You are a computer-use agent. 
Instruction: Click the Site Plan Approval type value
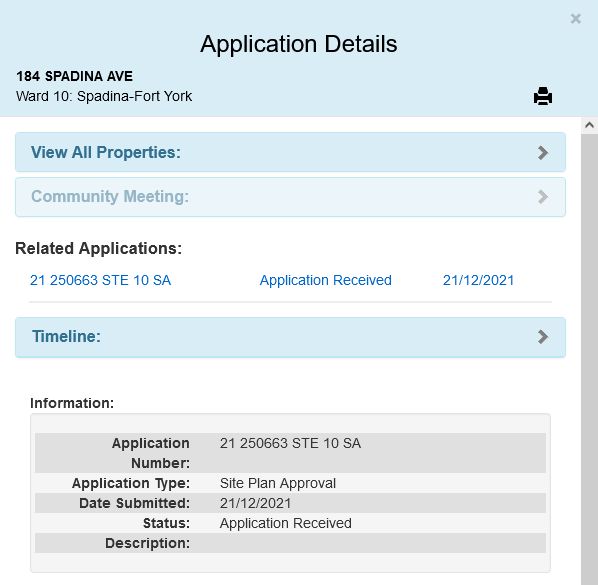point(278,483)
